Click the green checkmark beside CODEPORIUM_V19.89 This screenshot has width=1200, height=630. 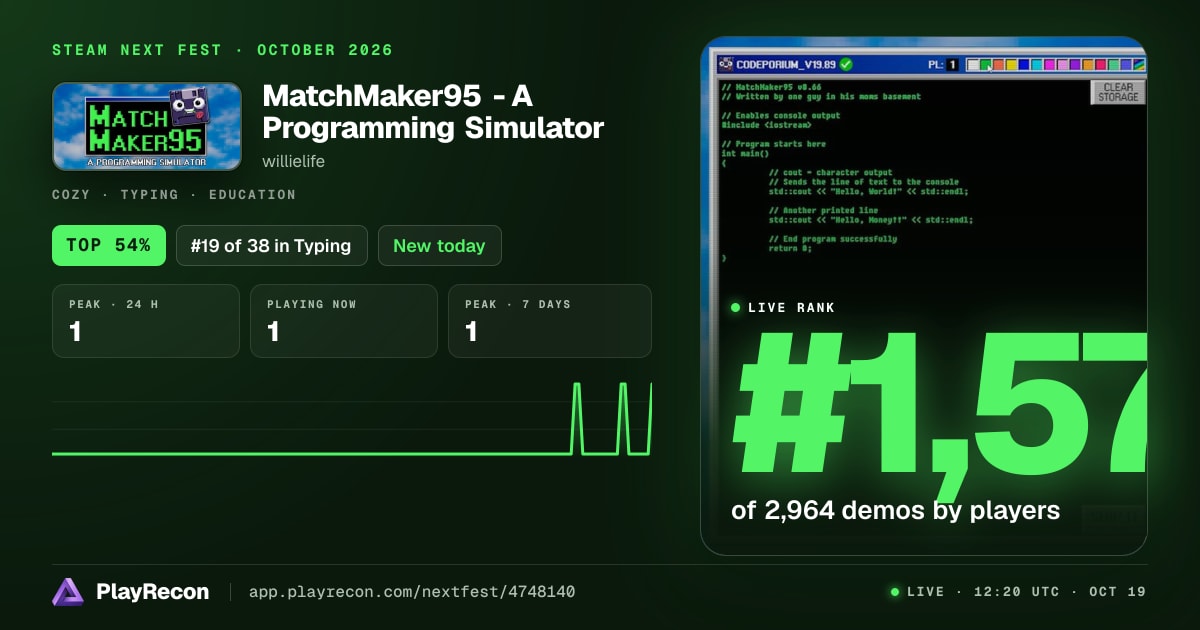coord(846,64)
